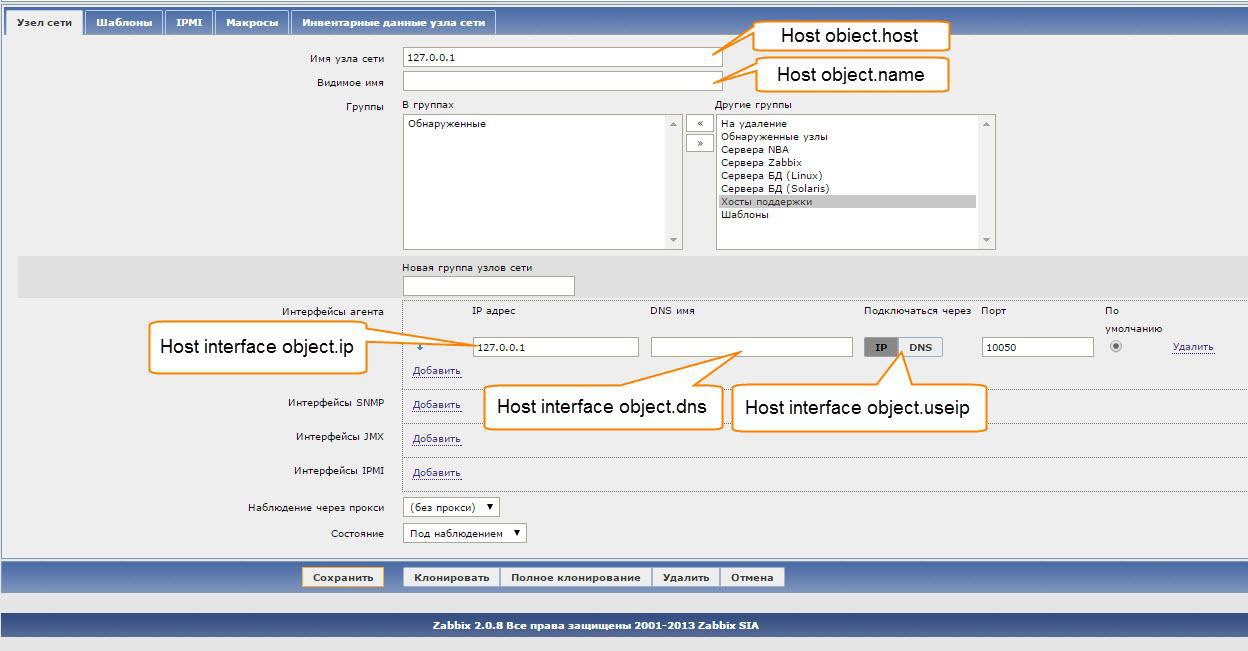Switch to the IPMI tab
Screen dimensions: 1248x651
click(x=189, y=22)
